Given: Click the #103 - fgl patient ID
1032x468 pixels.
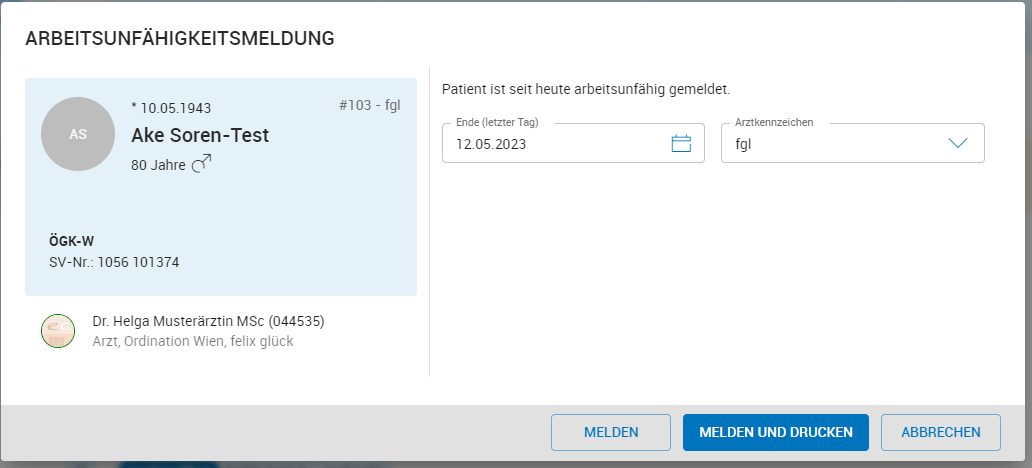Looking at the screenshot, I should 370,104.
